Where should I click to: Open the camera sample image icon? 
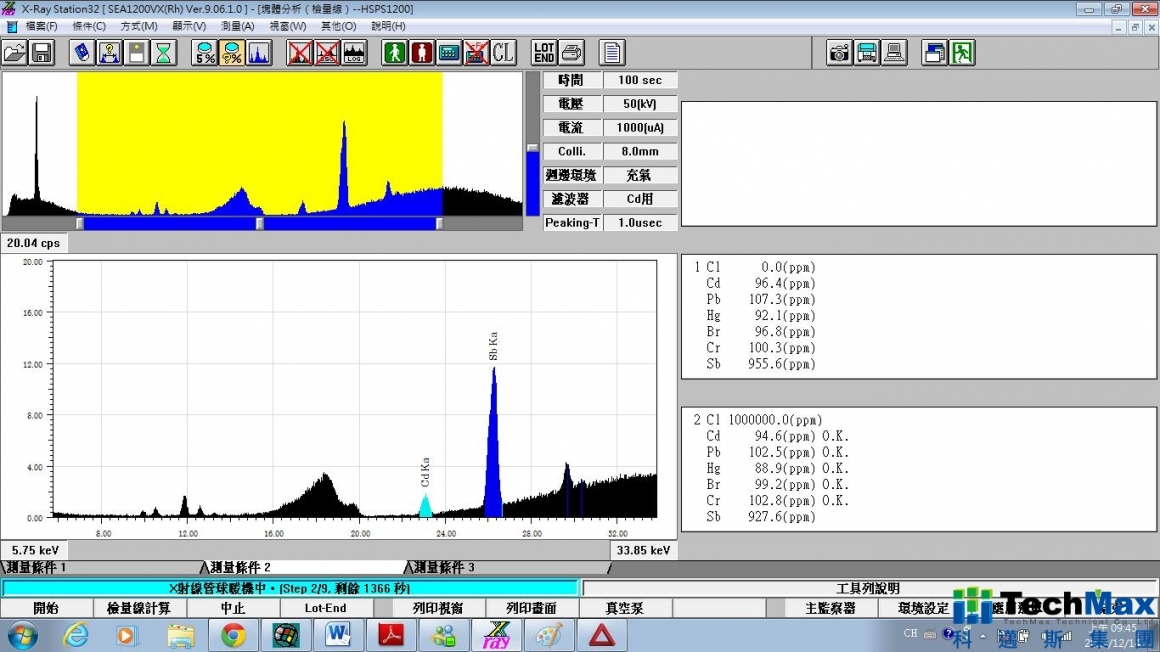point(839,53)
